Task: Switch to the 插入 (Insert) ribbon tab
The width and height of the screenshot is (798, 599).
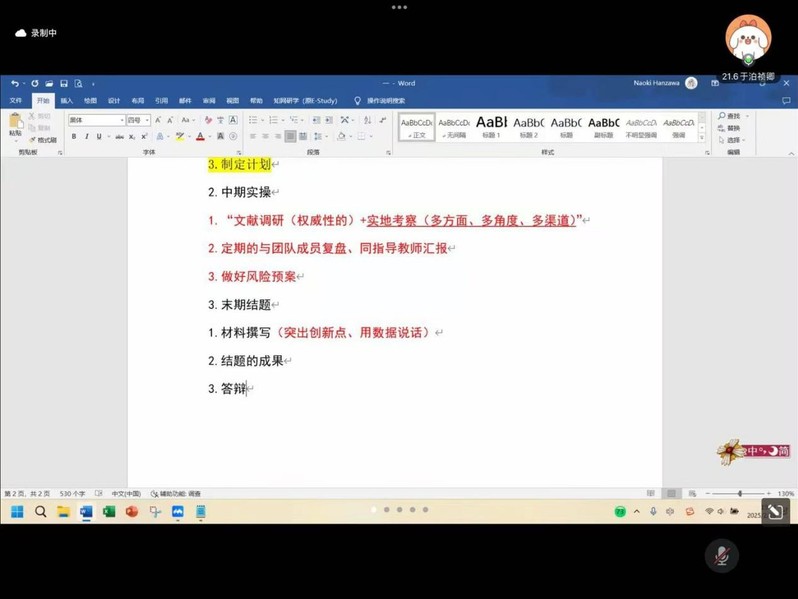Action: coord(66,101)
